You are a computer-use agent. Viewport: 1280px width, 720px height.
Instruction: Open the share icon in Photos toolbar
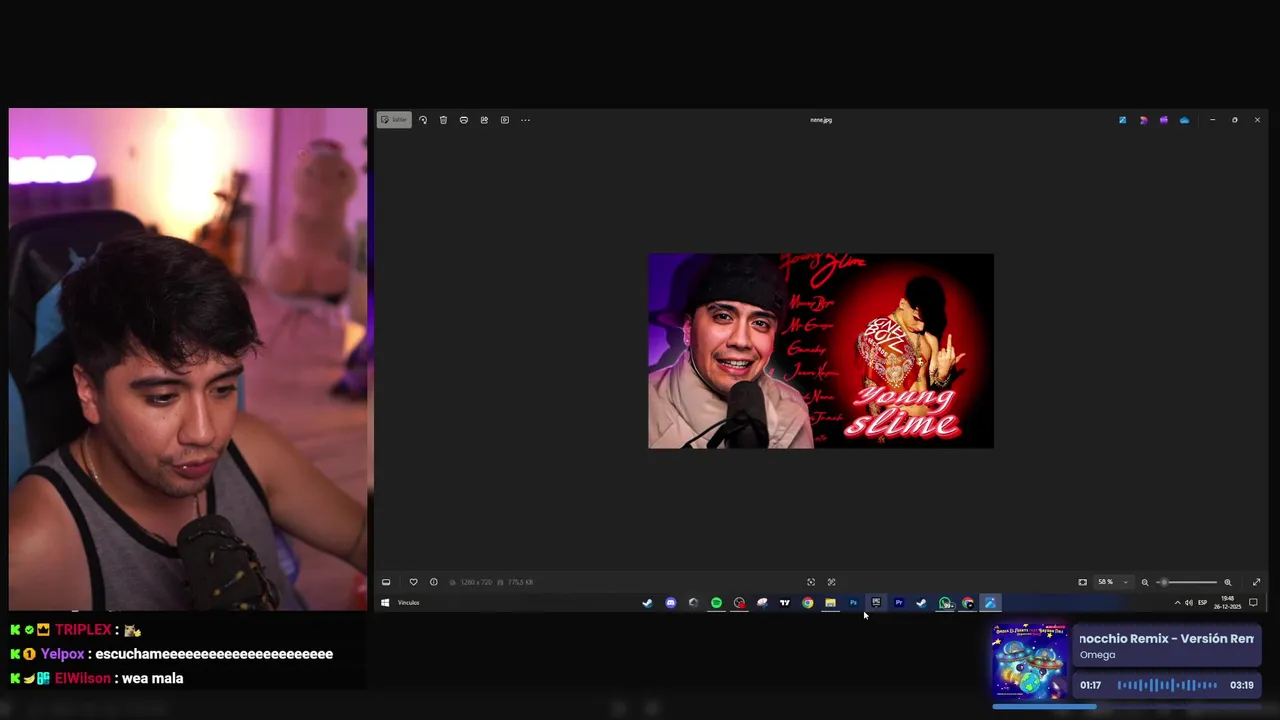coord(484,120)
